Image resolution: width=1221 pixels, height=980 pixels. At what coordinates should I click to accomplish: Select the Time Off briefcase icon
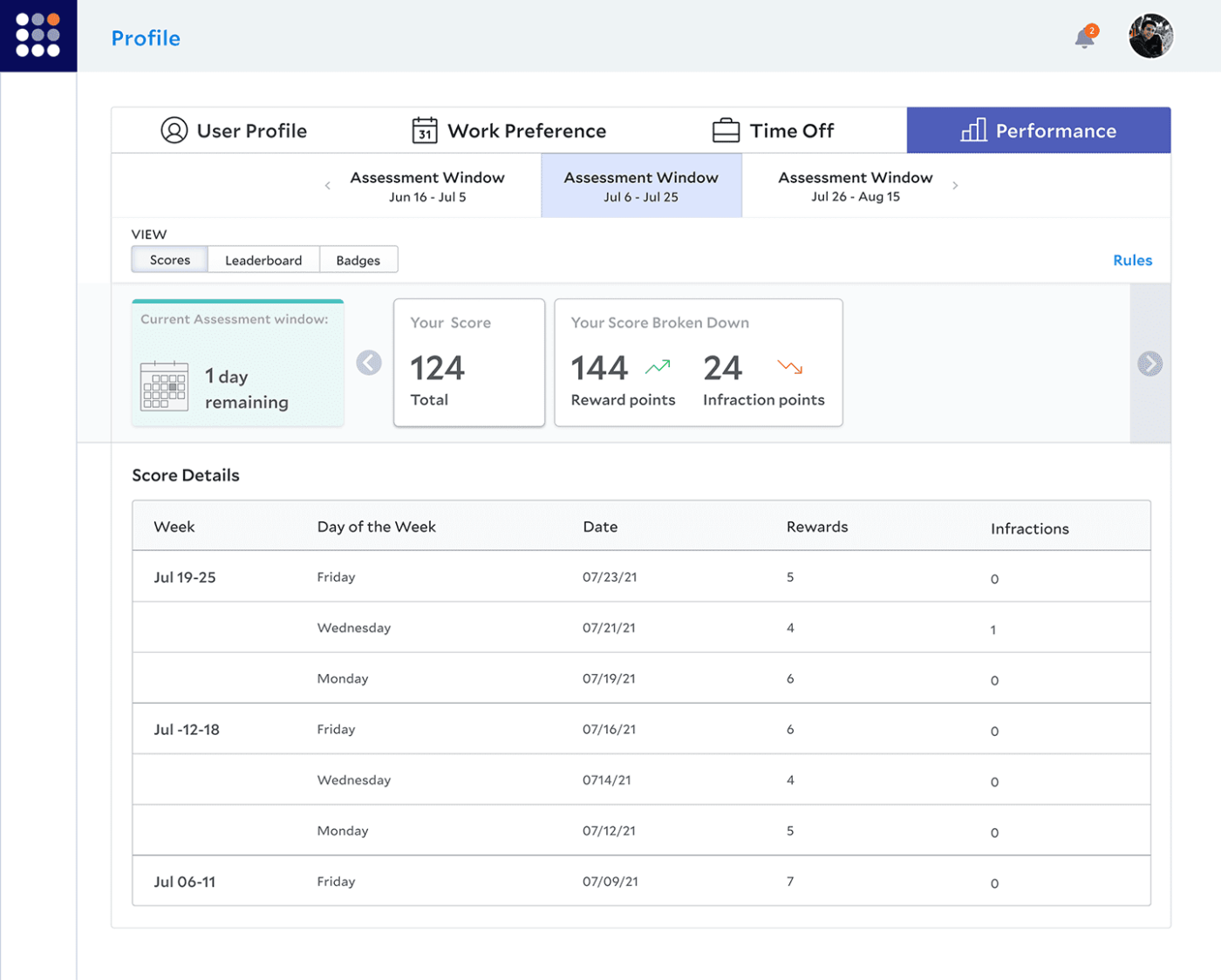[x=726, y=130]
